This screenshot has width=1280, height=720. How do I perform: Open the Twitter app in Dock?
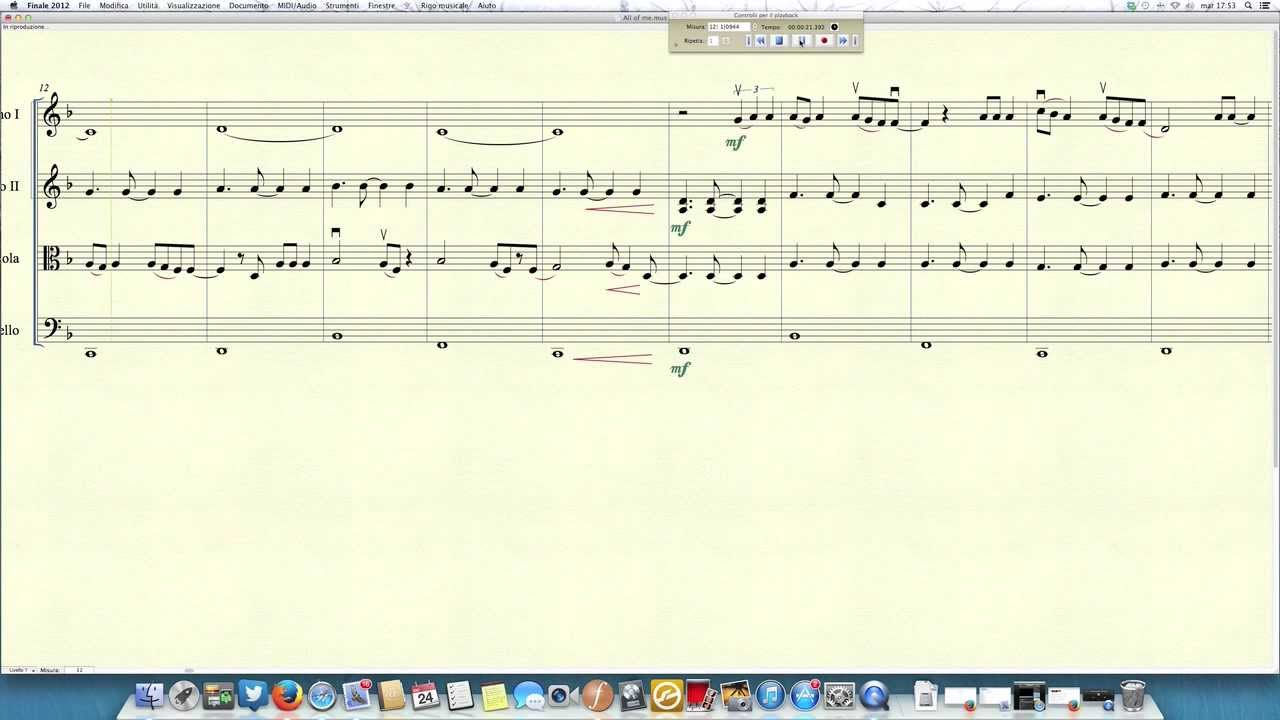[253, 695]
